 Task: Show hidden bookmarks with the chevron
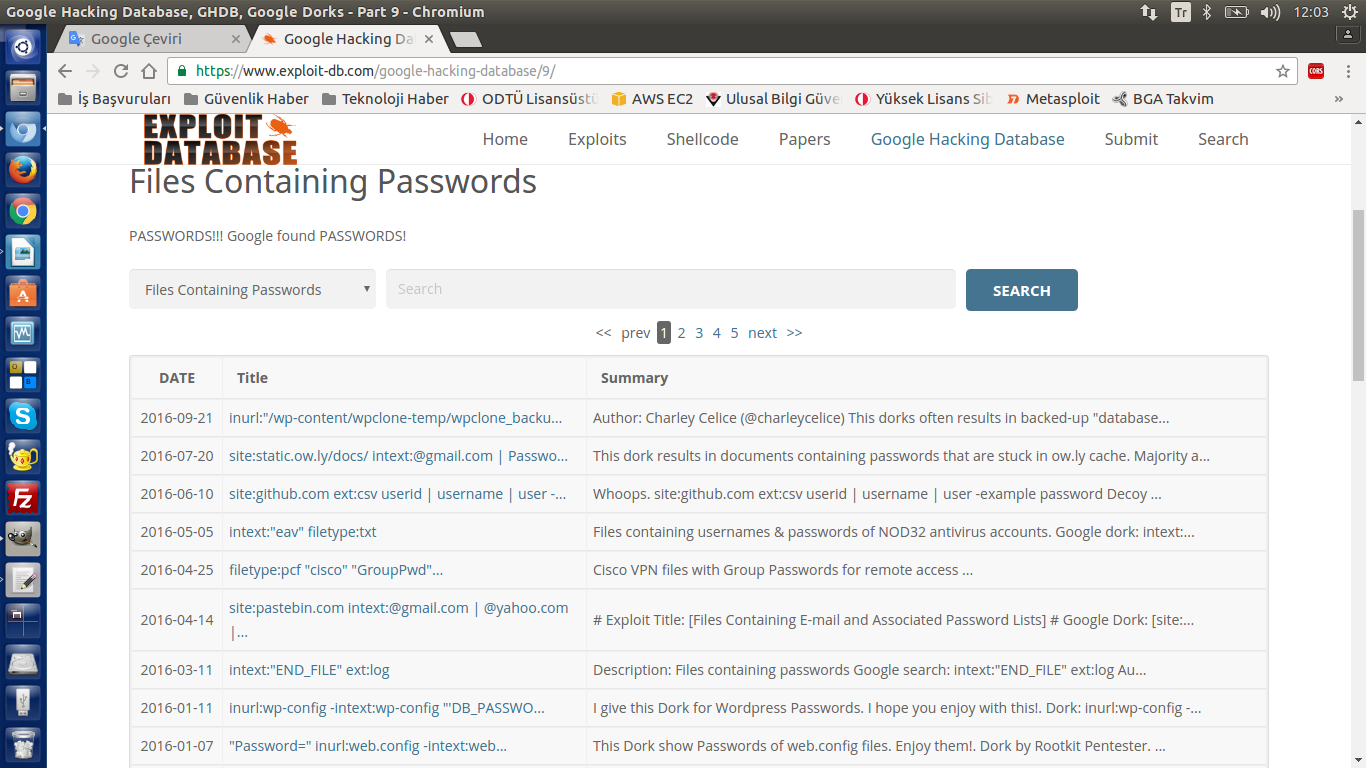coord(1339,99)
